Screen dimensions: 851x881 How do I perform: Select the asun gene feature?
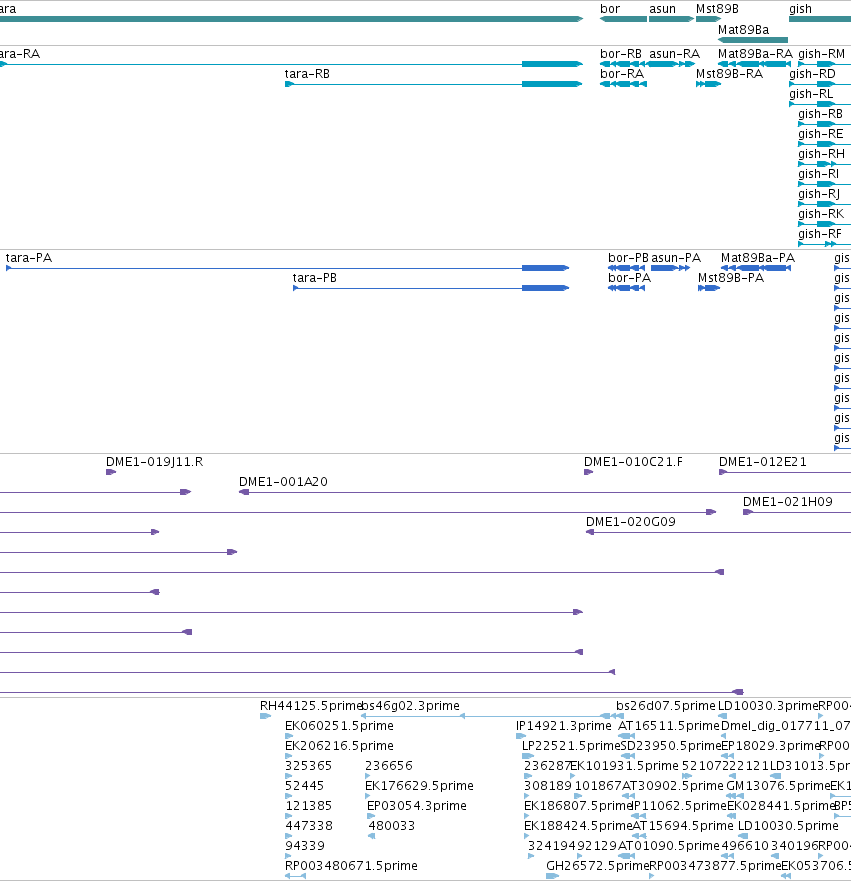click(x=671, y=19)
